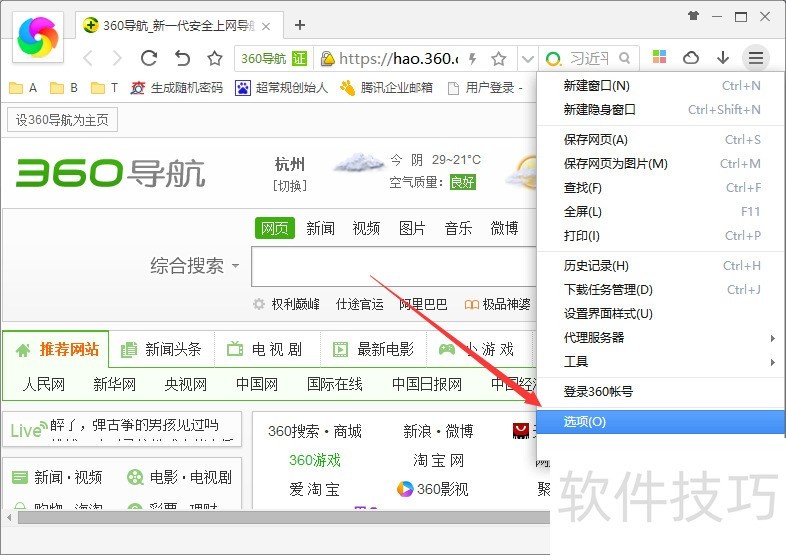Click the 设360导航为主页 button
786x555 pixels.
click(x=62, y=121)
